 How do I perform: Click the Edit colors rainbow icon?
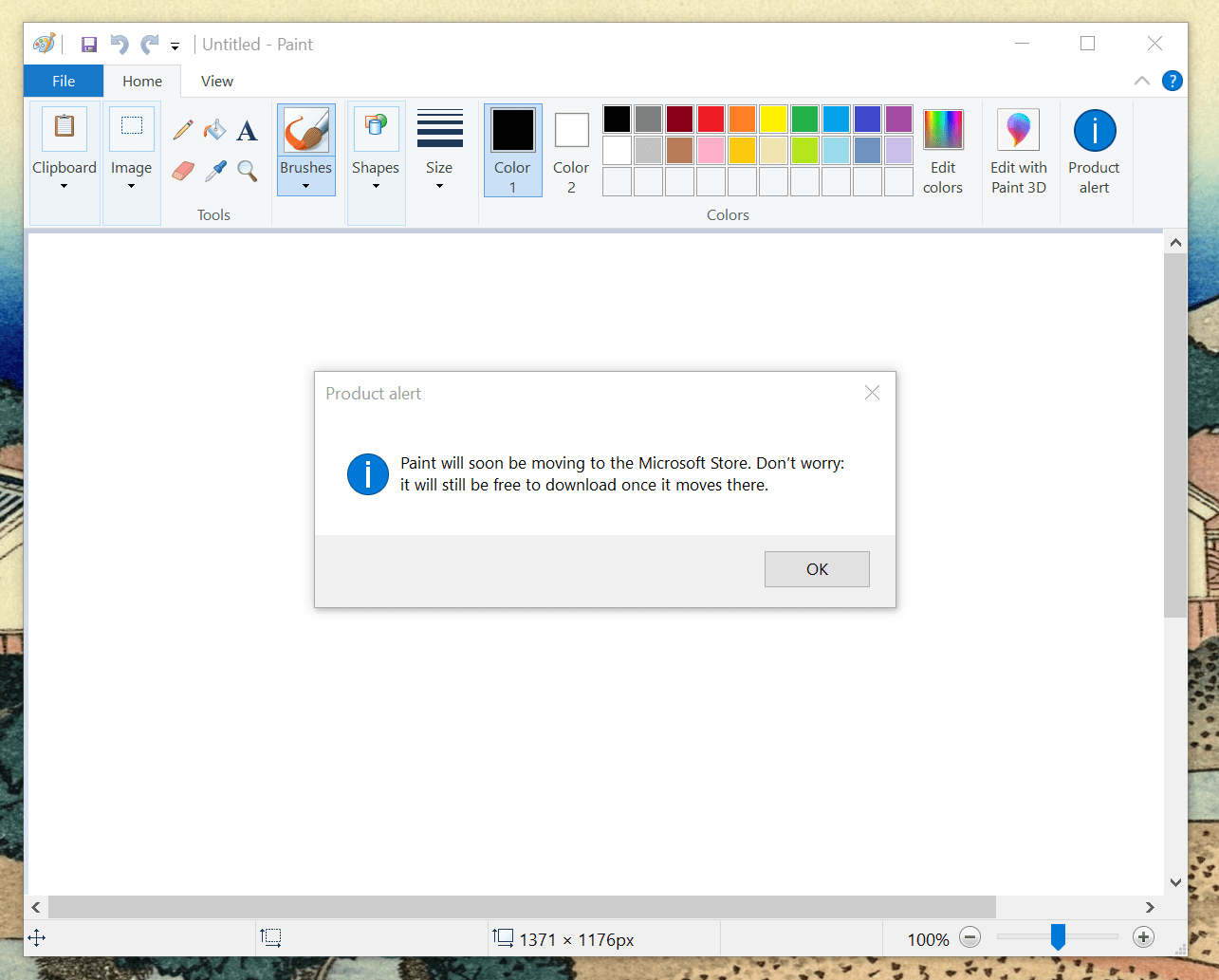click(x=943, y=130)
